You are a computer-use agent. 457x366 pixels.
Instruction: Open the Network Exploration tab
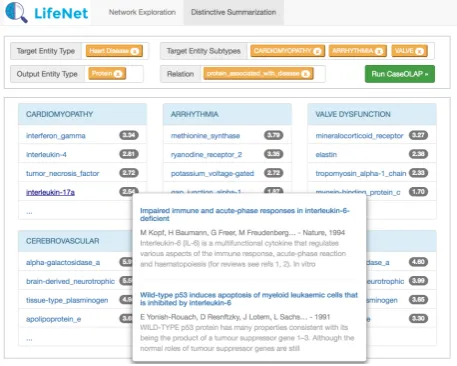(142, 12)
